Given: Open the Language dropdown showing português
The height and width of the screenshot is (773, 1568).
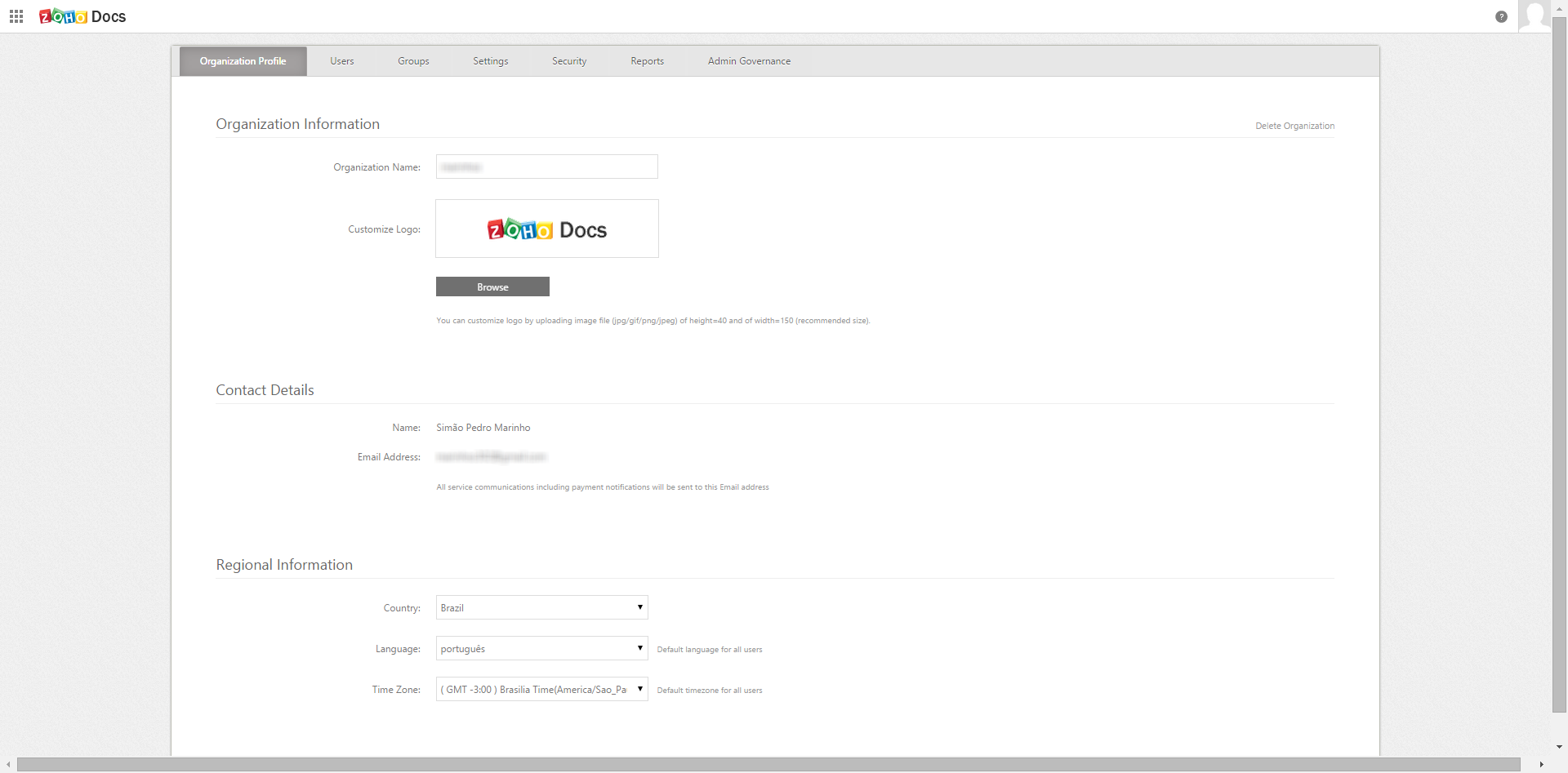Looking at the screenshot, I should (542, 648).
